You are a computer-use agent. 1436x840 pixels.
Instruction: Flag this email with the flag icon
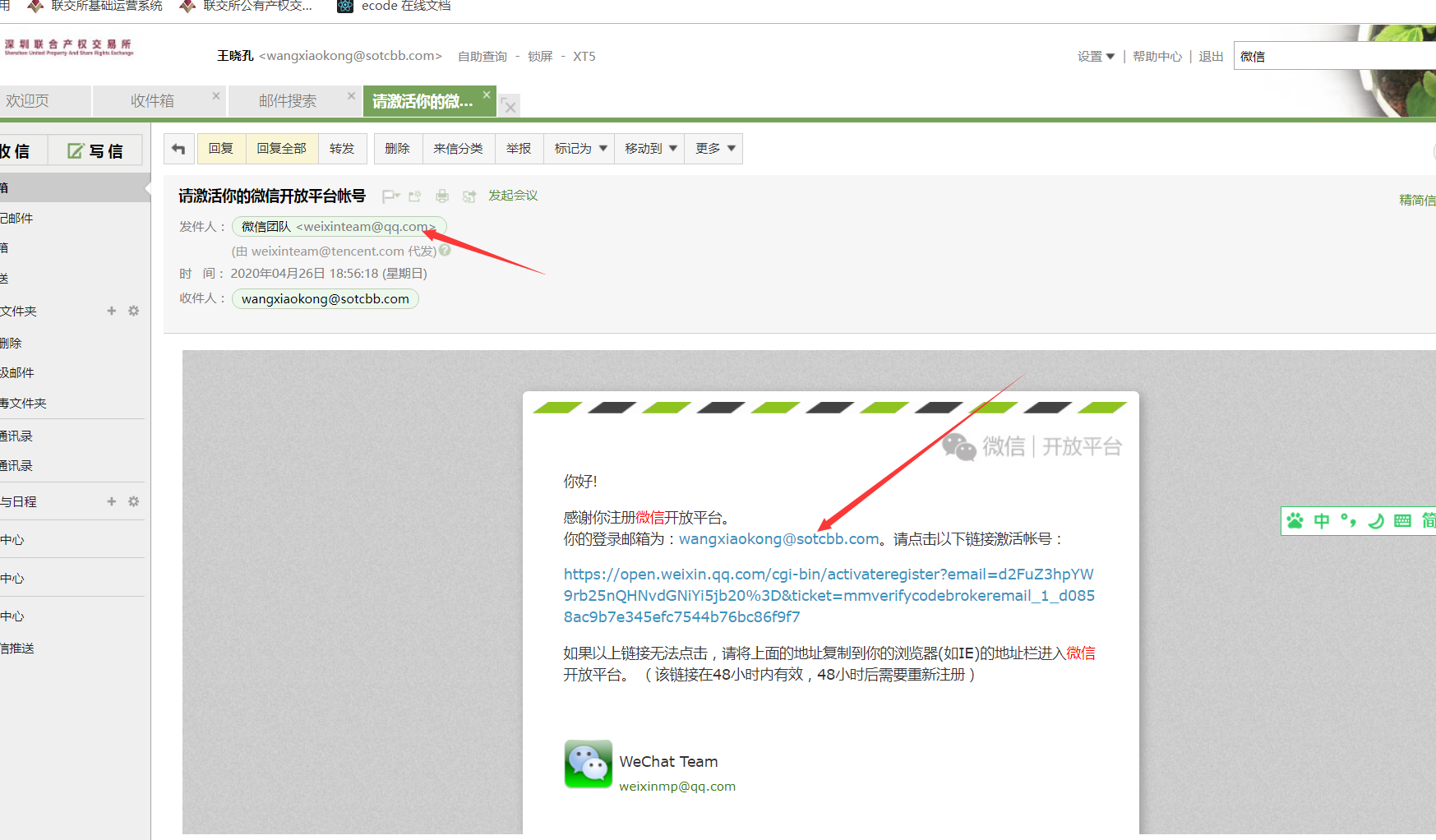pos(390,196)
